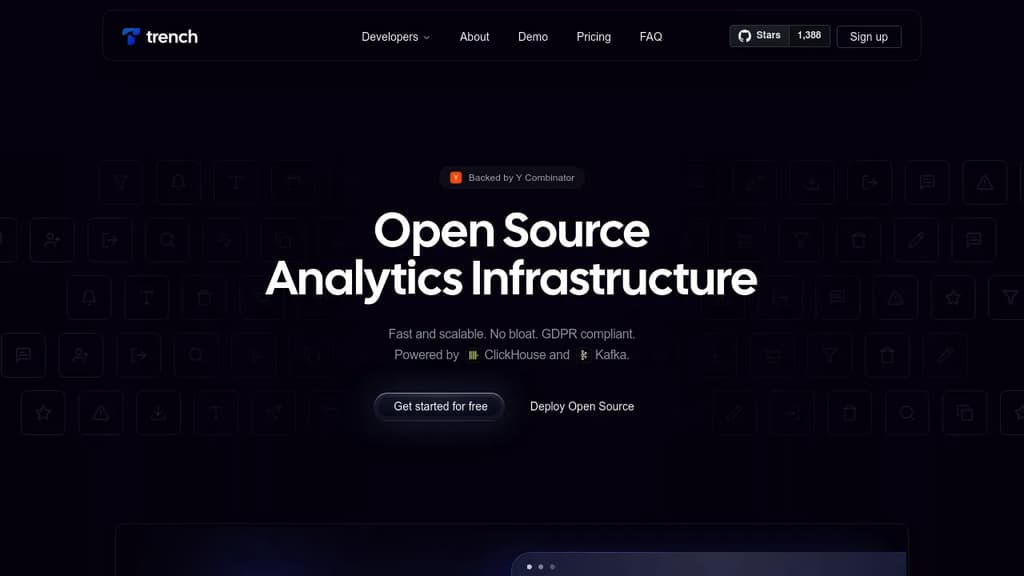Click the Trench logo icon
1024x576 pixels.
tap(131, 37)
